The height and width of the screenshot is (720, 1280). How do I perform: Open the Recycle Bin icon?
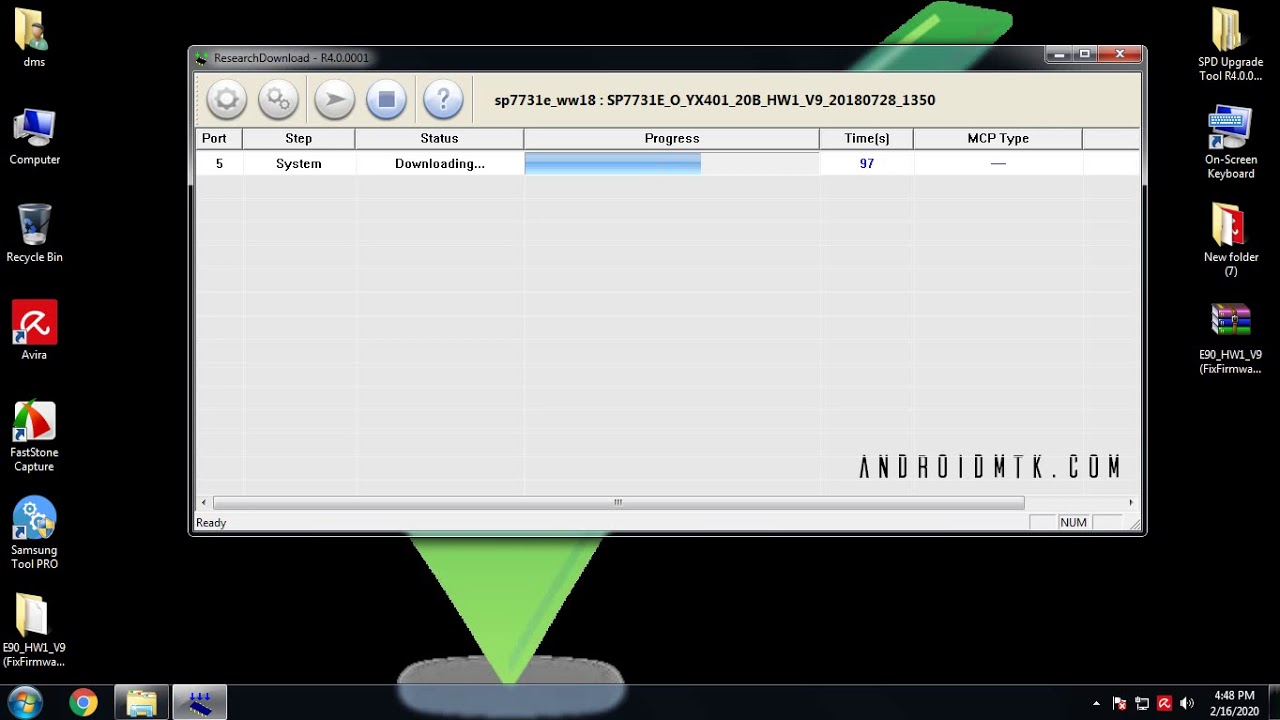(34, 233)
